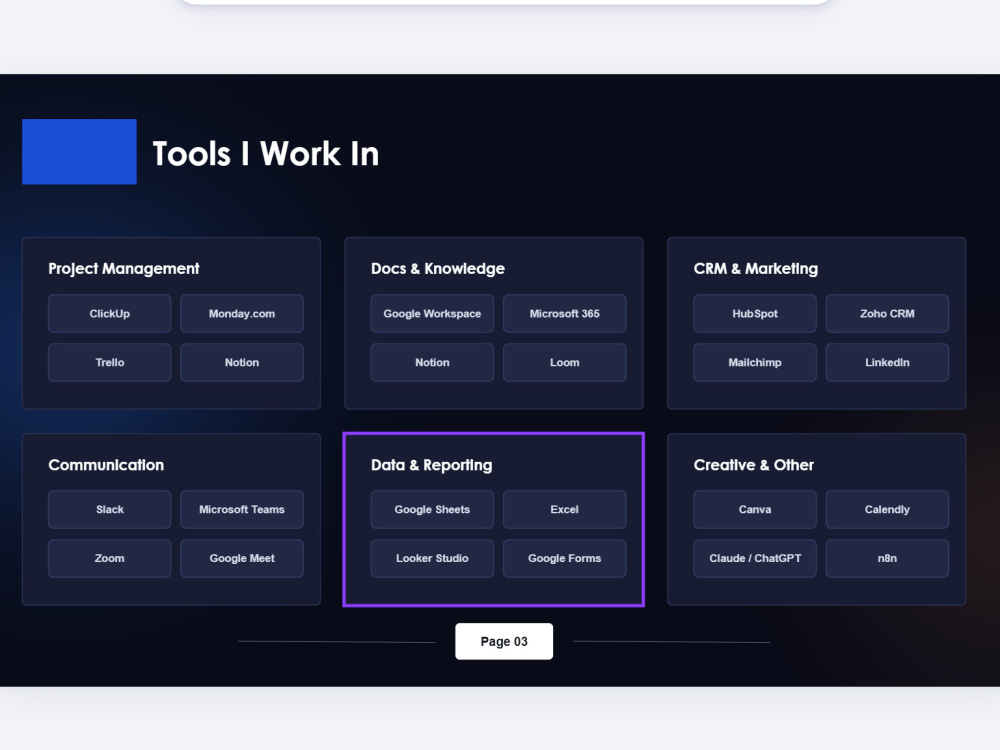Select the Zoho CRM chip
Viewport: 1000px width, 750px height.
point(887,313)
